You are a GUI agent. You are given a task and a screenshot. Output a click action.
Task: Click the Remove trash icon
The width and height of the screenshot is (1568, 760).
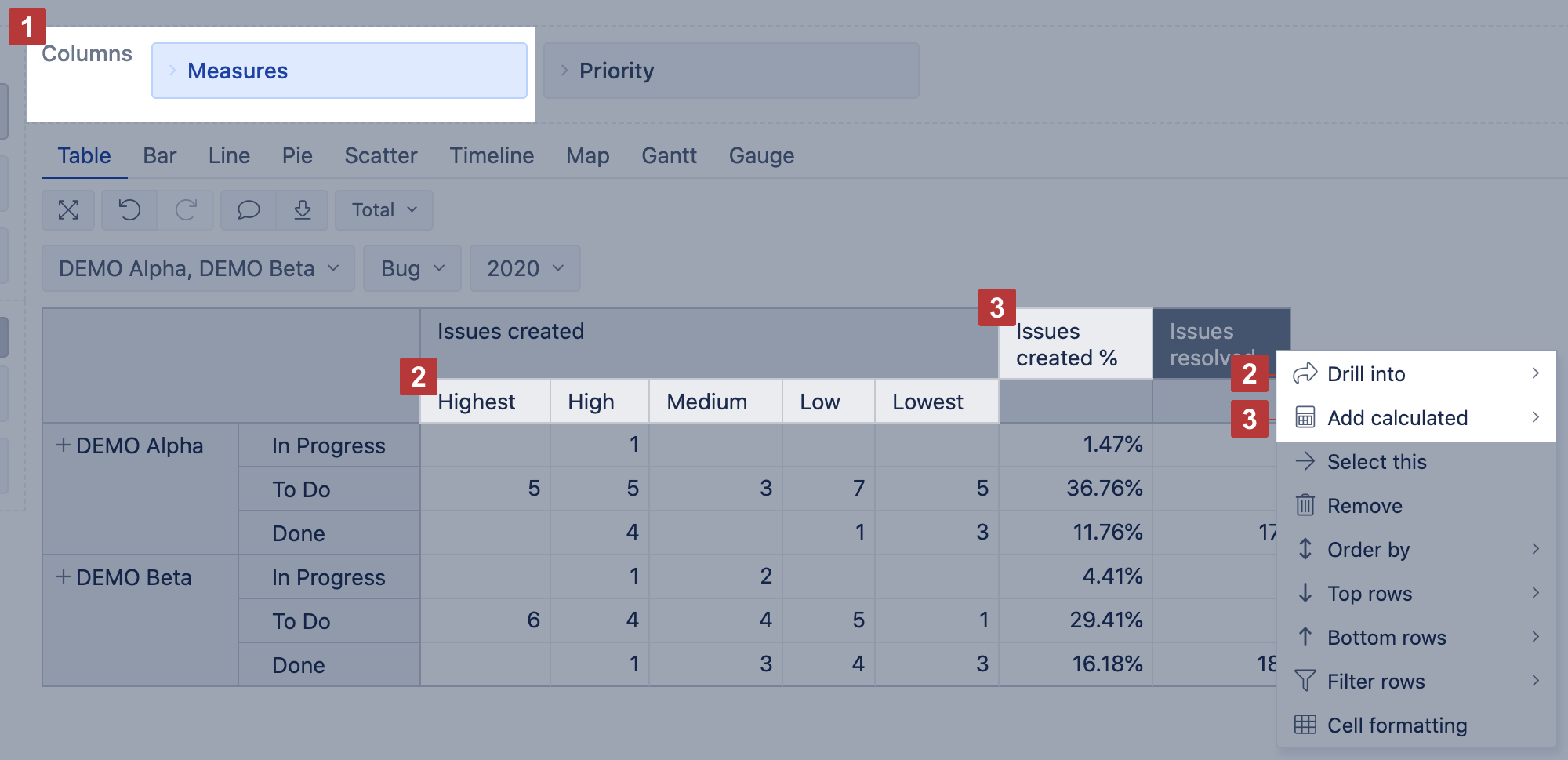click(1305, 505)
